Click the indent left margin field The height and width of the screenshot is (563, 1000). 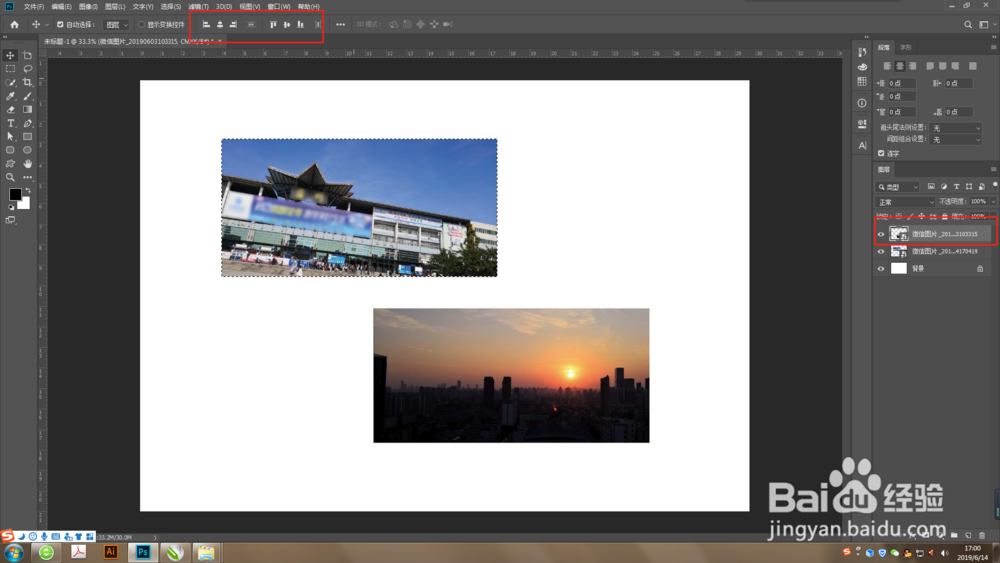point(902,84)
